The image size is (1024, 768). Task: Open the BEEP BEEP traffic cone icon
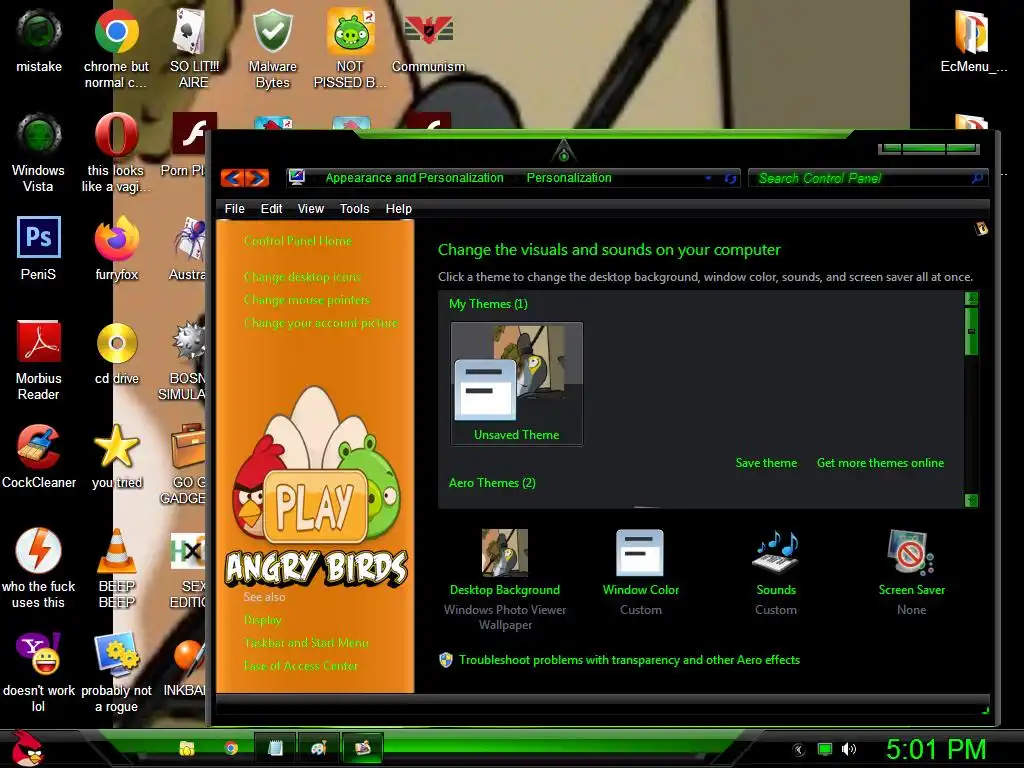click(x=117, y=568)
